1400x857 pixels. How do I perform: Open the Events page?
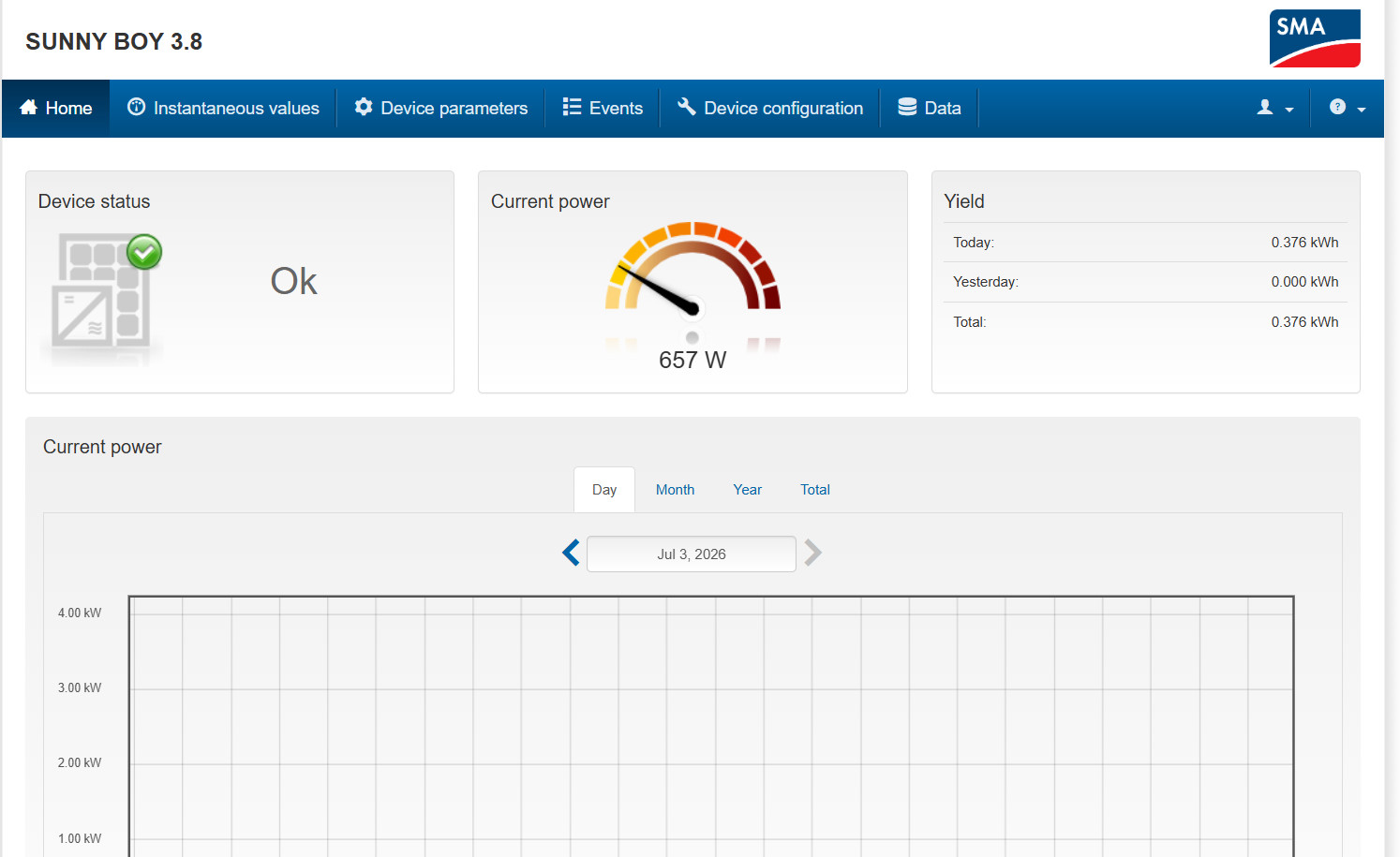pos(603,108)
